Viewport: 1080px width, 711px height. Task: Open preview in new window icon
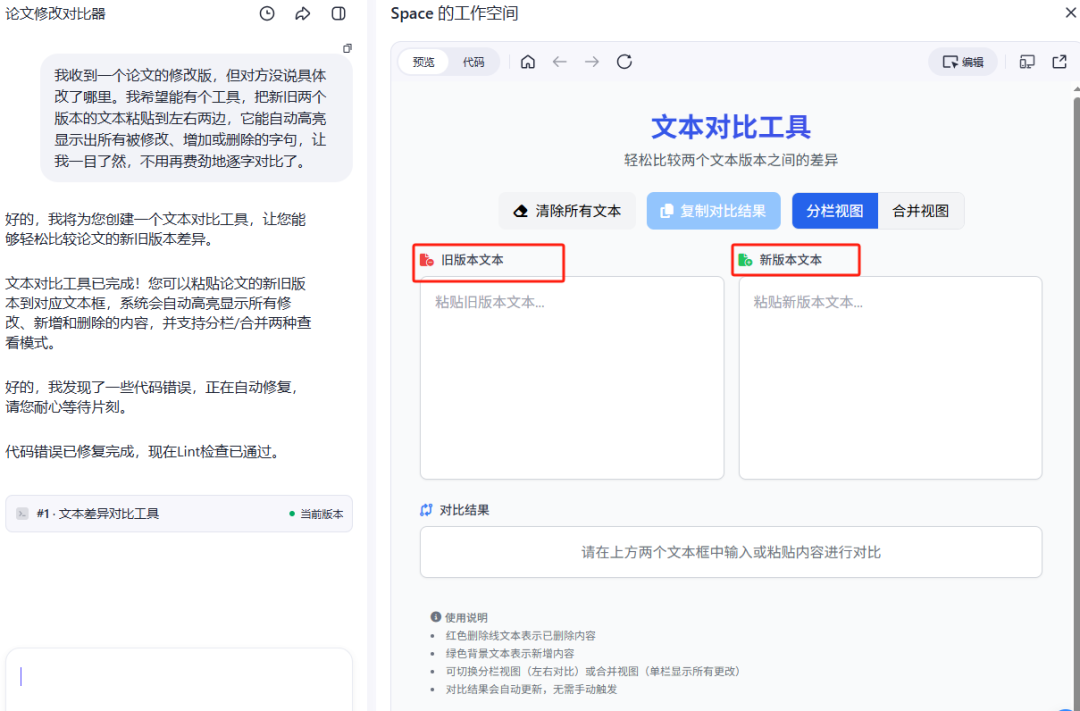pos(1059,62)
